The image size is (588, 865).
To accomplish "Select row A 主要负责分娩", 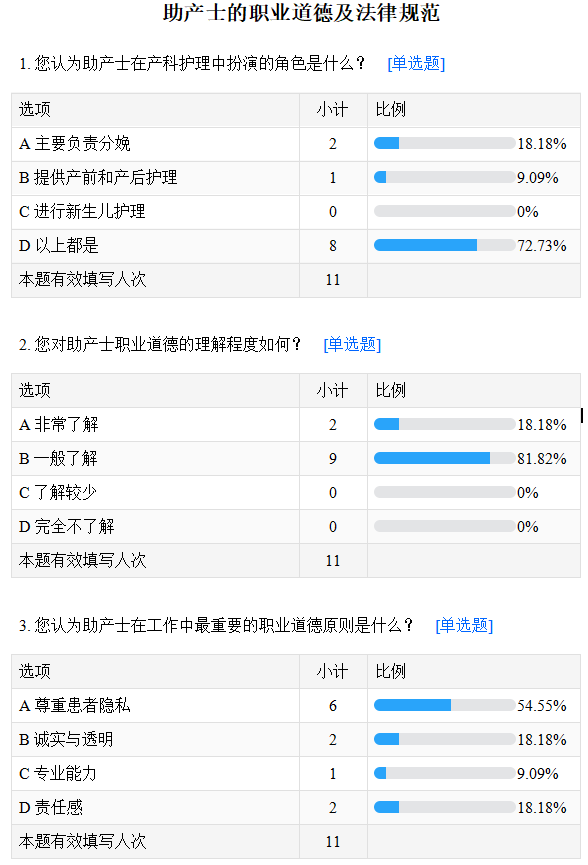I will (x=296, y=144).
